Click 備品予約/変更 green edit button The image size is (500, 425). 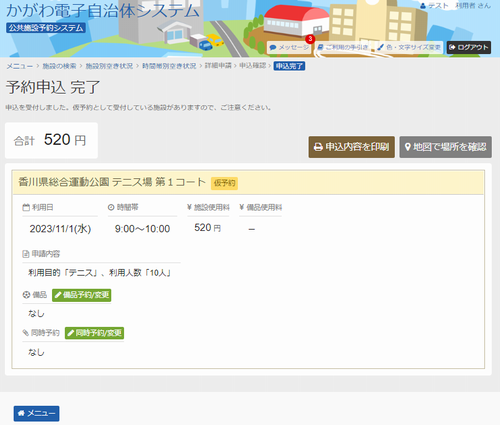coord(82,295)
